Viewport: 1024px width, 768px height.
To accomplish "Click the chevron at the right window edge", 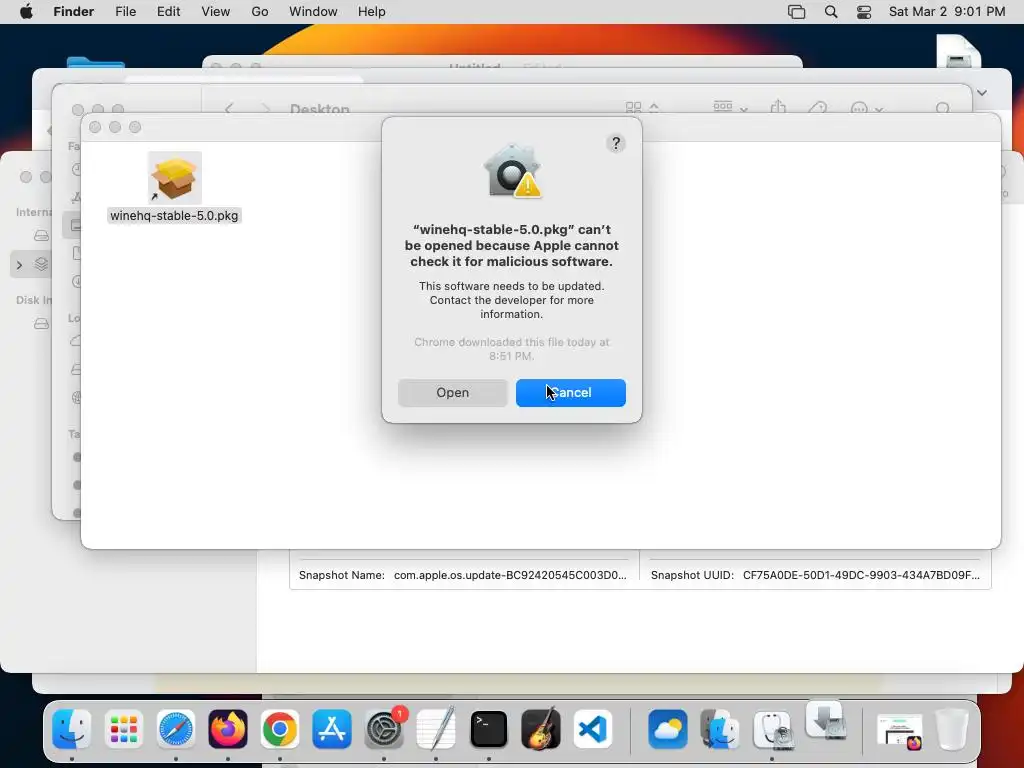I will click(x=982, y=93).
